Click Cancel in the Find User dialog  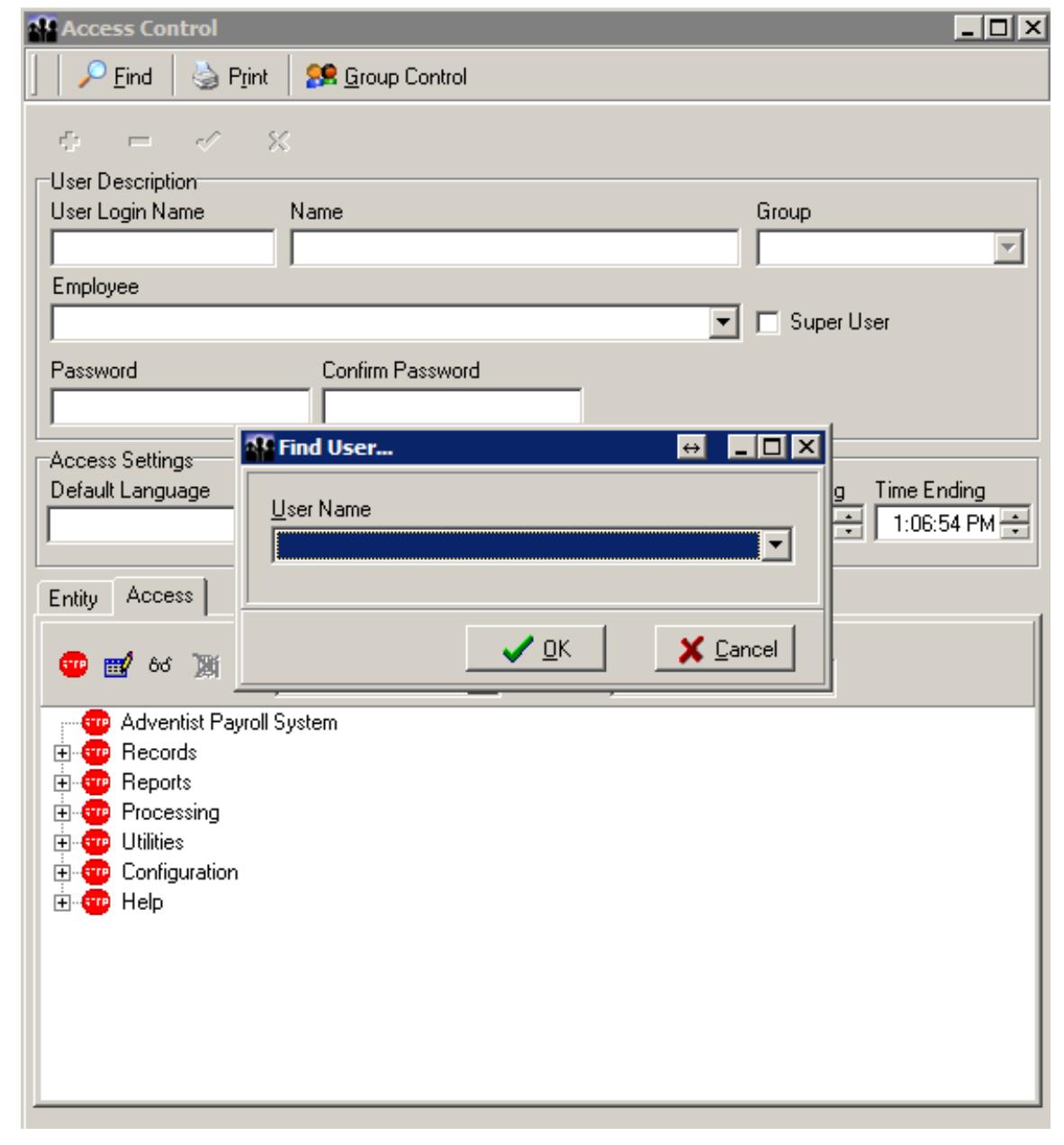tap(725, 649)
